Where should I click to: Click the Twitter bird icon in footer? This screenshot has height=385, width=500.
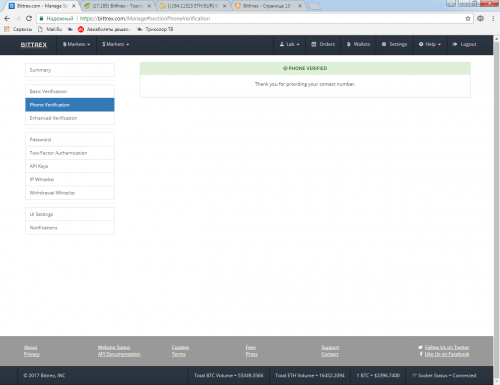tap(420, 347)
